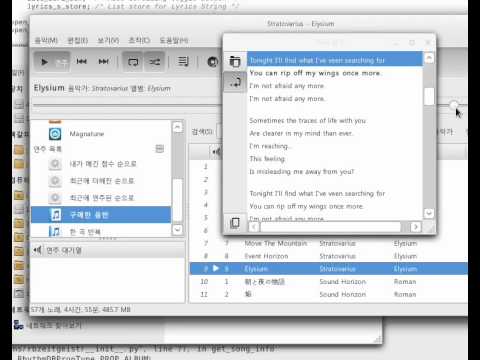
Task: Select the 최근에 연주된 순으로 playlist
Action: coord(101,198)
